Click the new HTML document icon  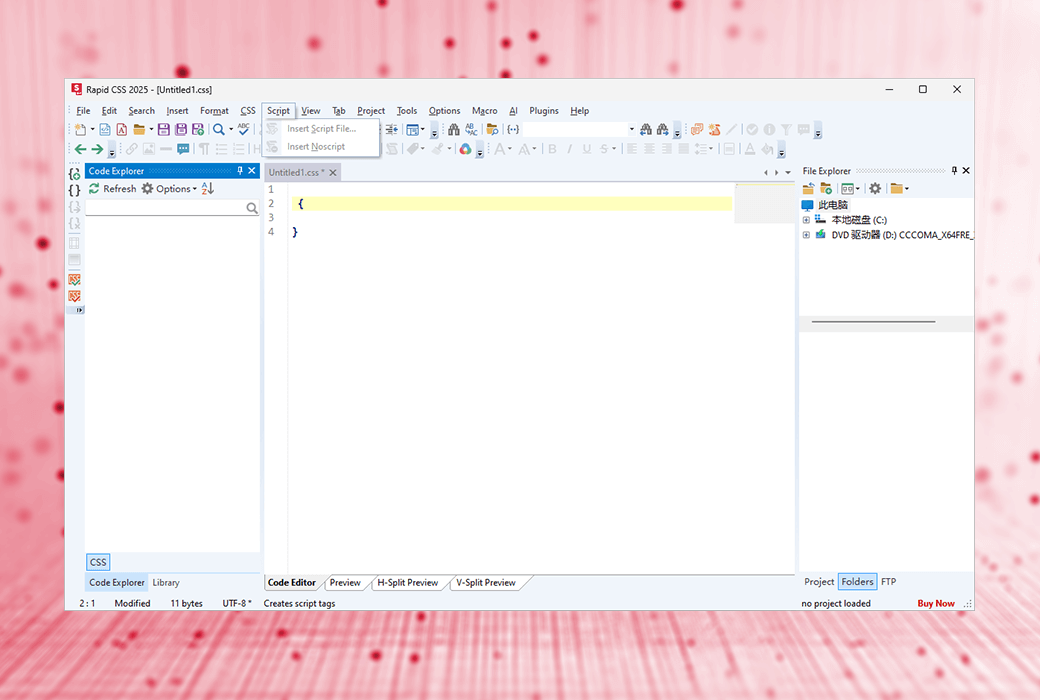pyautogui.click(x=105, y=129)
